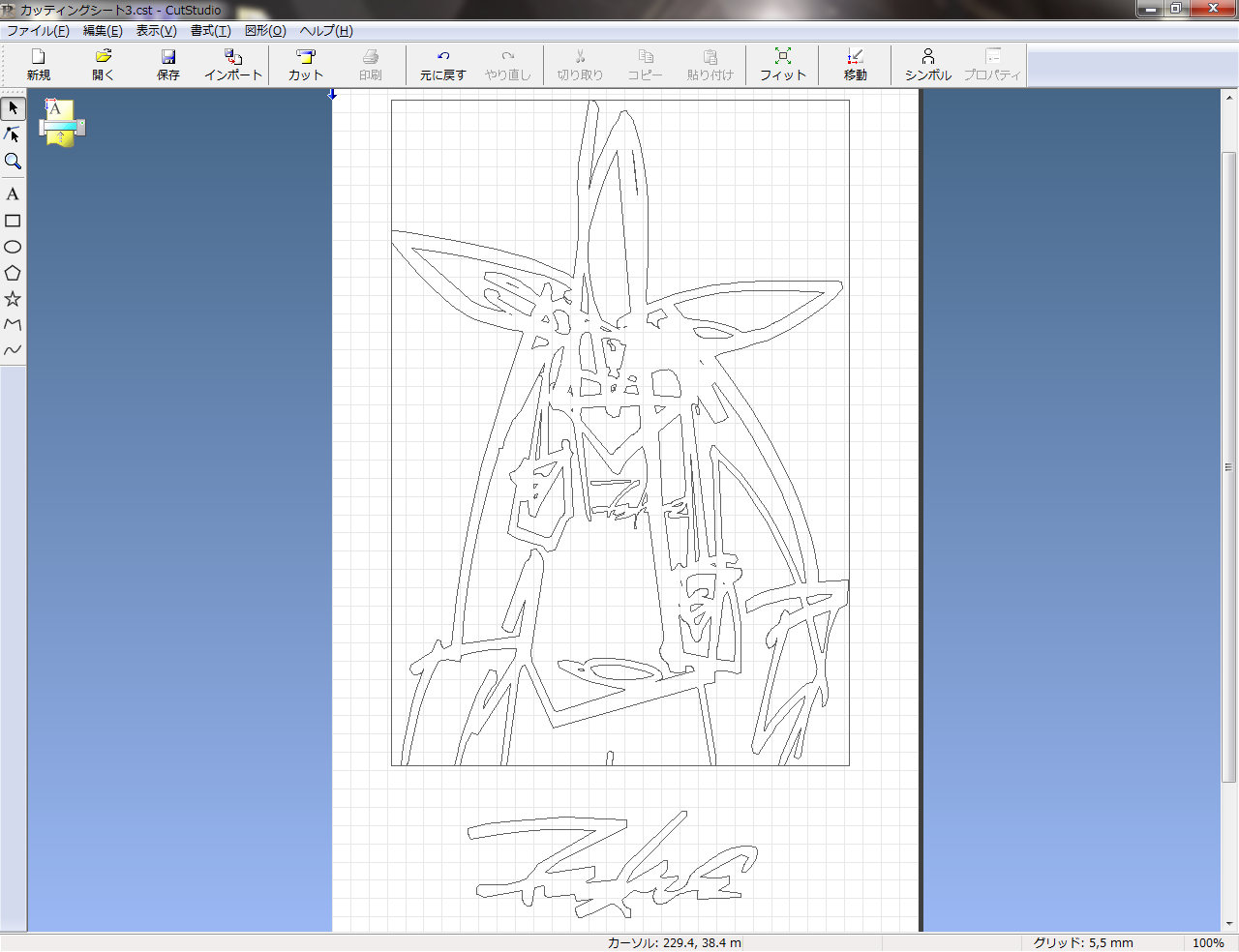
Task: Click the コピー (Copy) toolbar button
Action: point(646,65)
